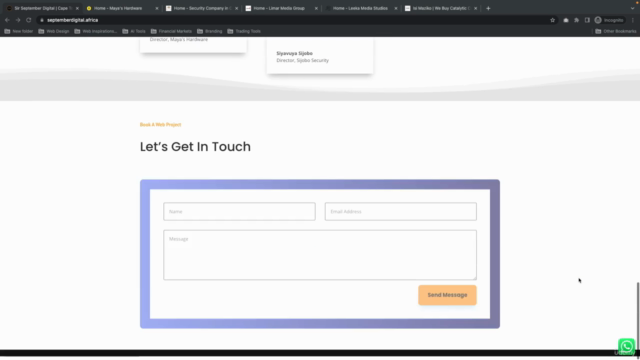
Task: Click the Let's Get In Touch heading
Action: pos(195,147)
